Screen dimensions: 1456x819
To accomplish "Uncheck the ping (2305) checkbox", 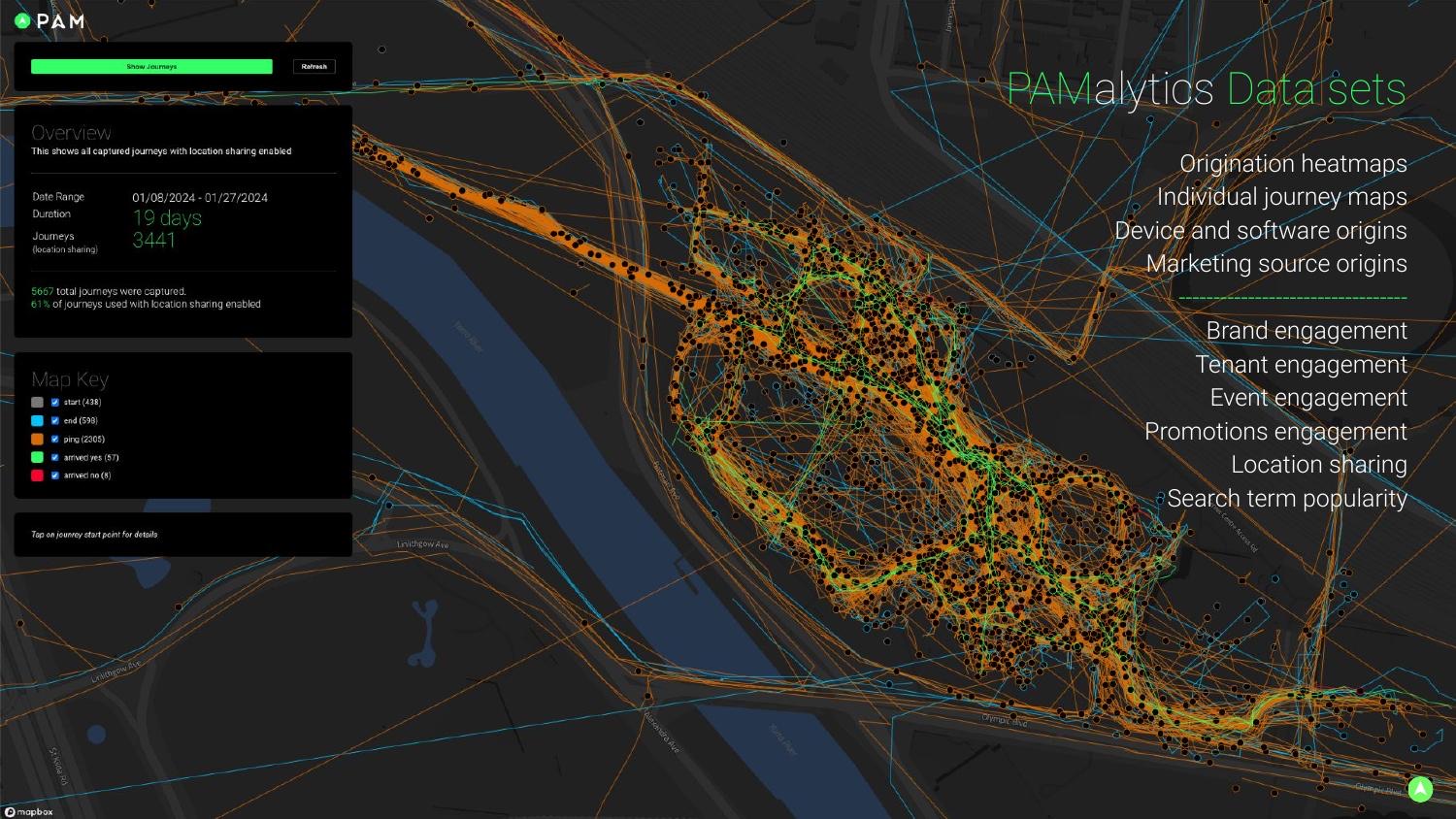I will pyautogui.click(x=55, y=440).
